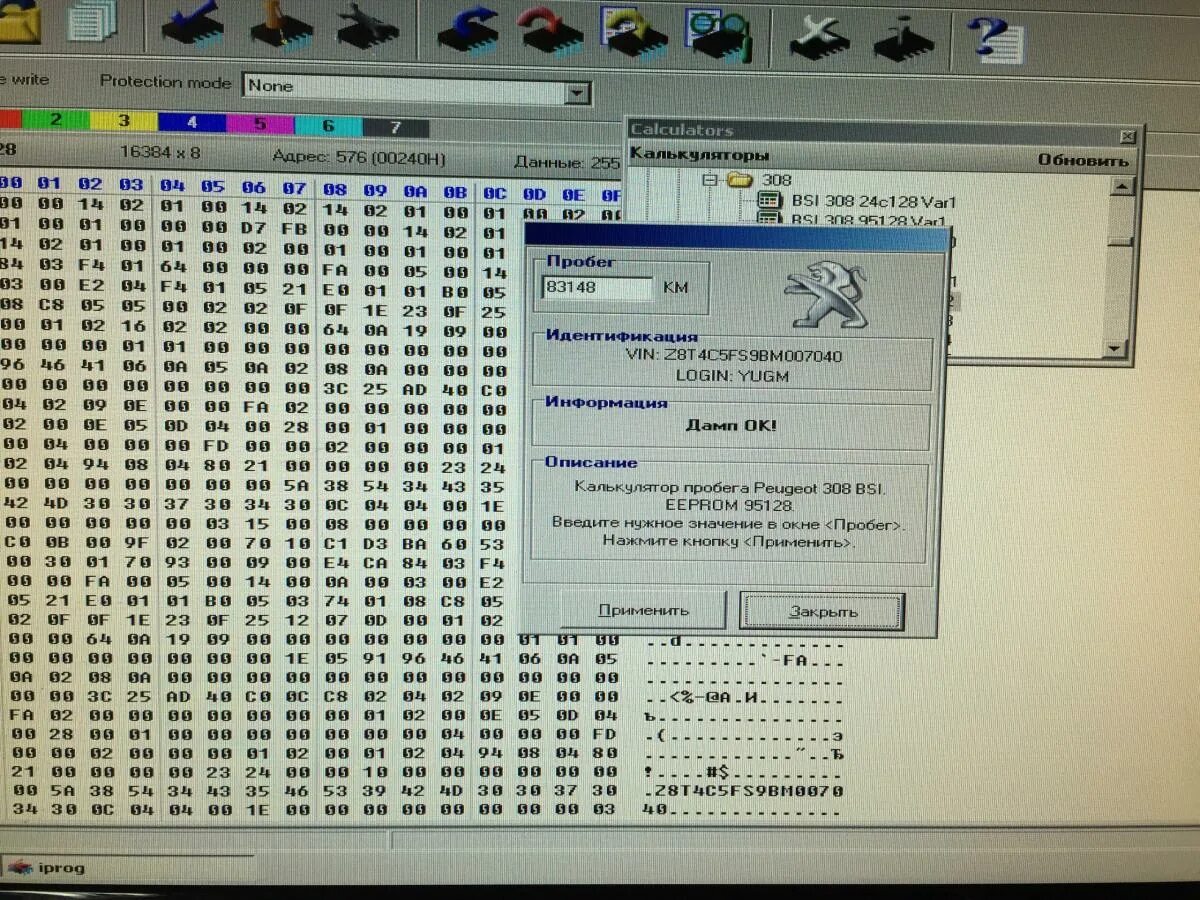The width and height of the screenshot is (1200, 900).
Task: Select hex cell C1 in the editor
Action: pyautogui.click(x=334, y=544)
